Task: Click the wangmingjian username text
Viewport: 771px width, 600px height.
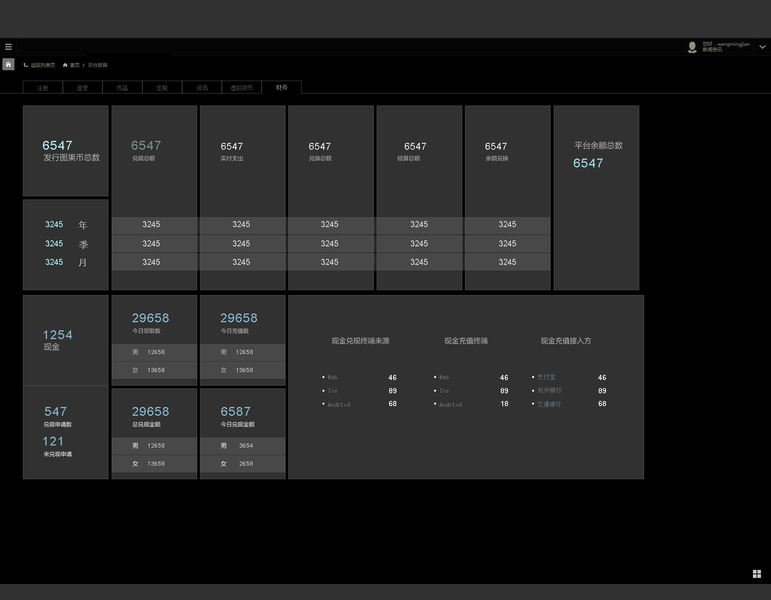Action: [x=733, y=44]
